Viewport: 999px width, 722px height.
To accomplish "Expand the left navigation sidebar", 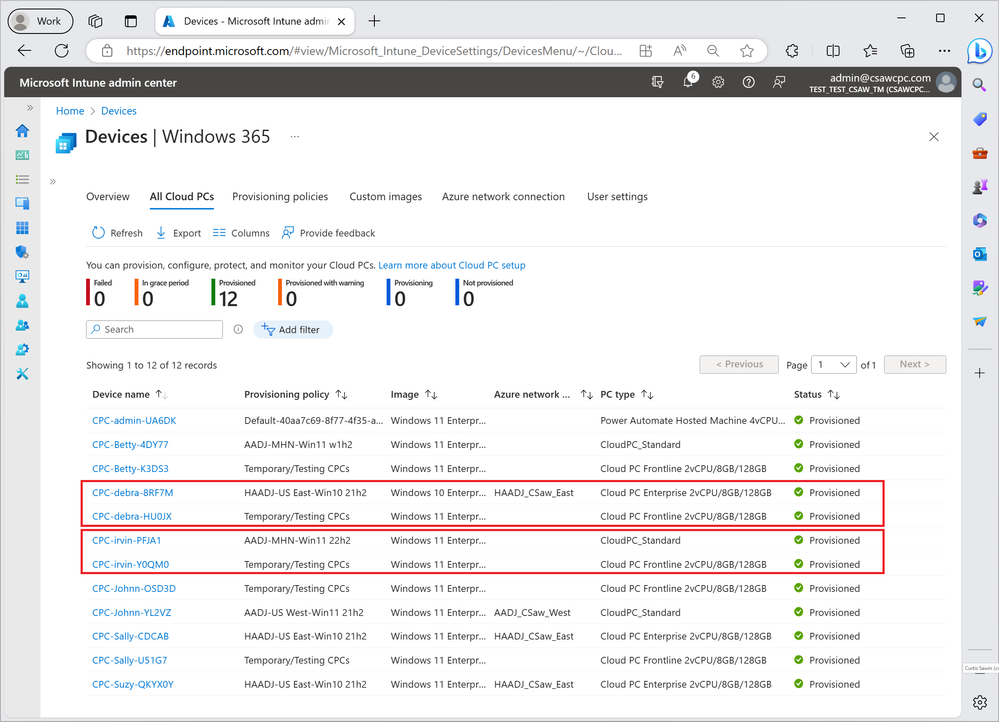I will [29, 108].
